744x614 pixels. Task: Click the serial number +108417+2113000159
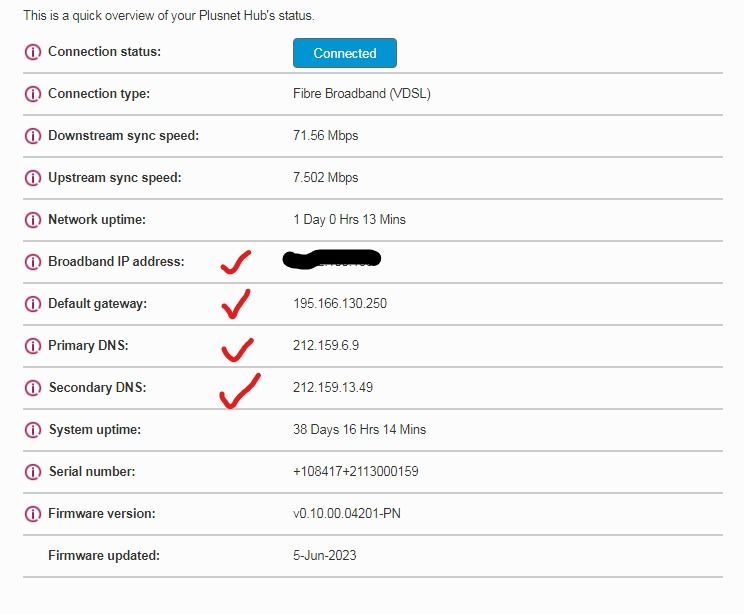[355, 472]
